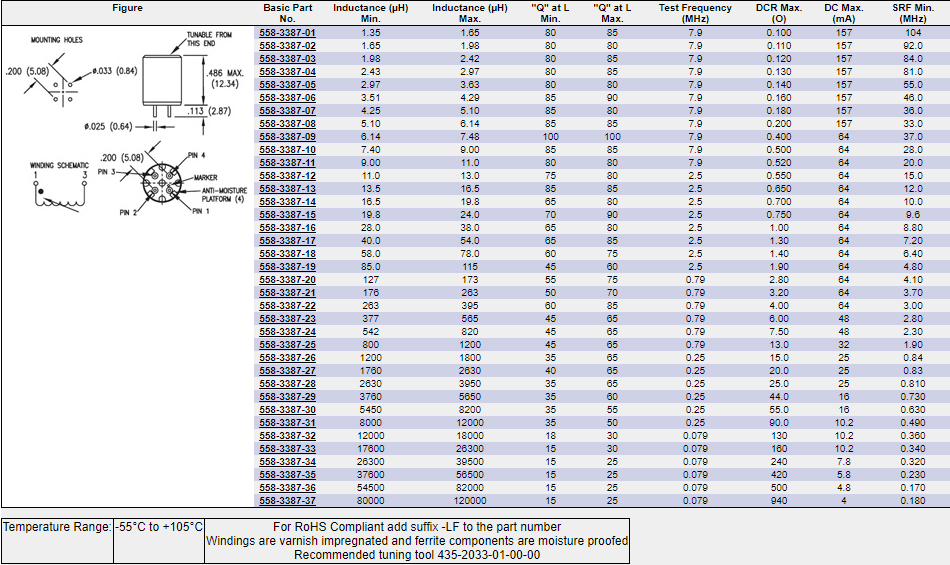Click the 558-3387-05 part link

pyautogui.click(x=287, y=85)
